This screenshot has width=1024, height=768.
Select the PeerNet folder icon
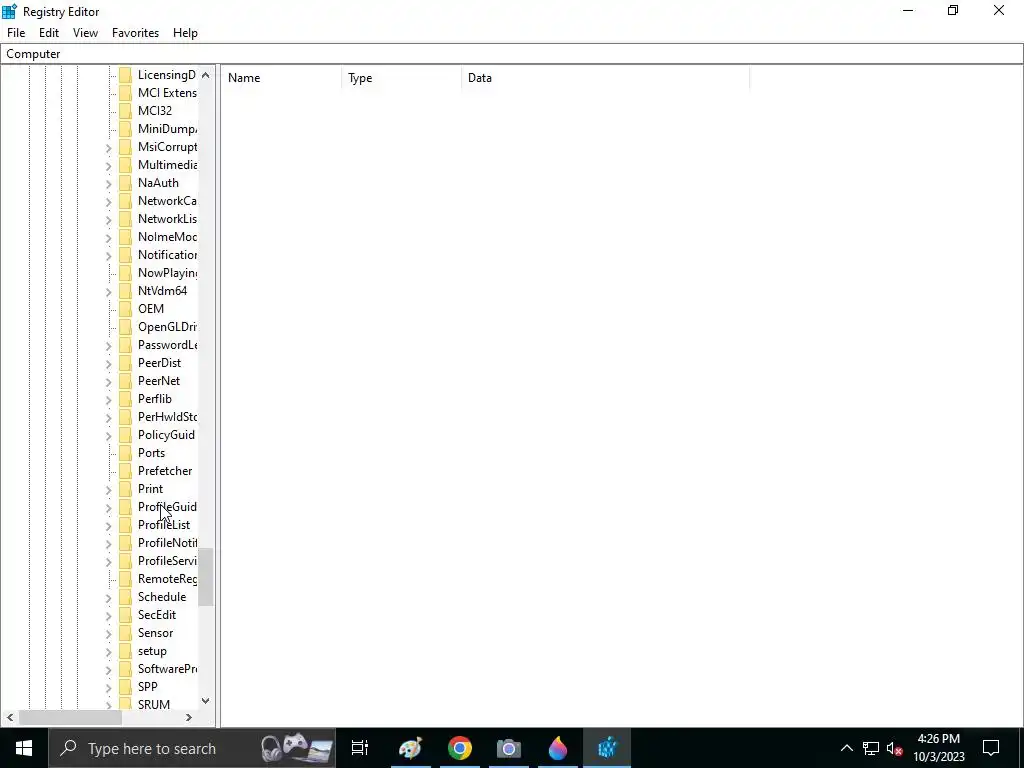(125, 381)
